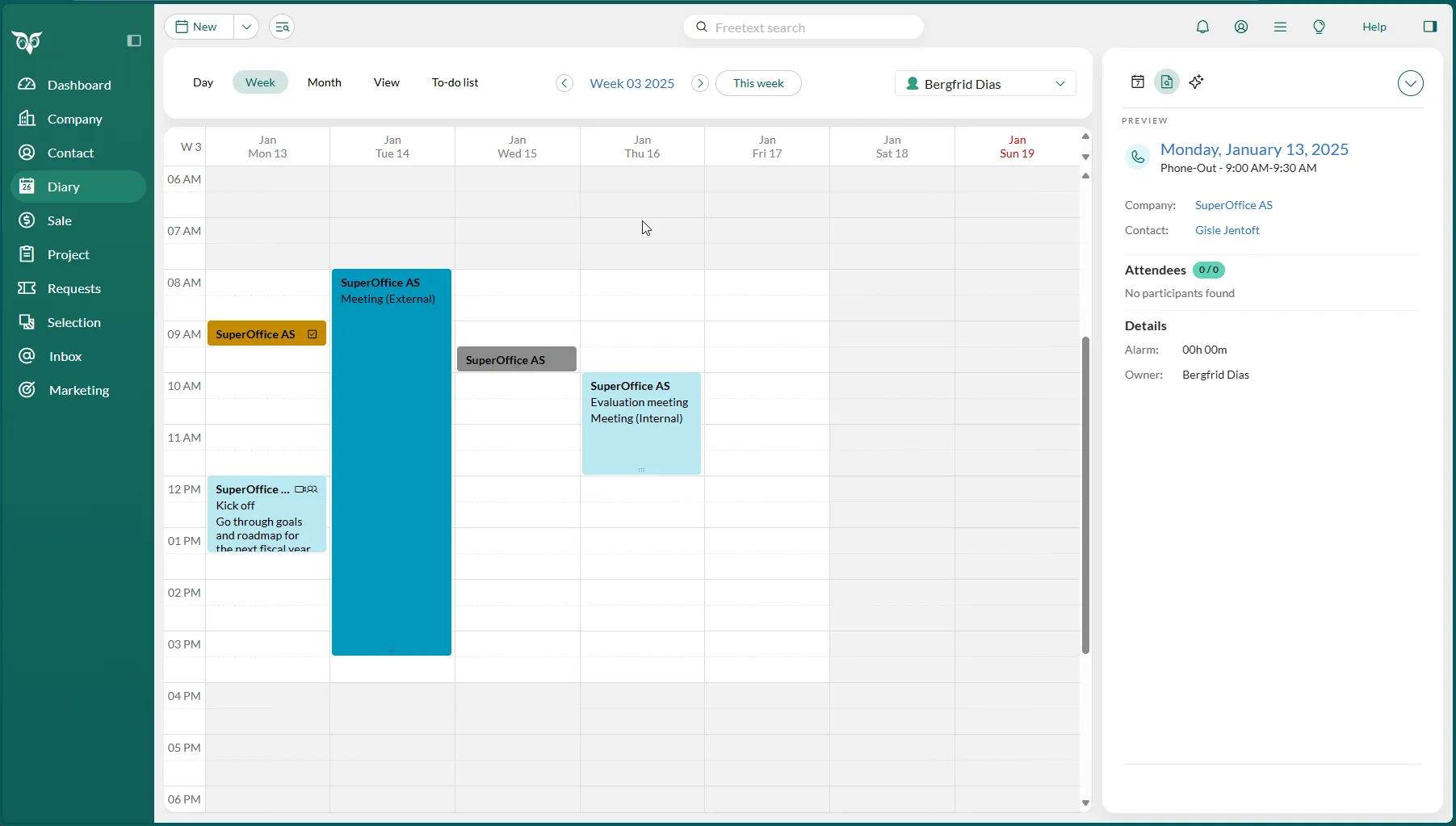
Task: Switch to the Month view tab
Action: [324, 82]
